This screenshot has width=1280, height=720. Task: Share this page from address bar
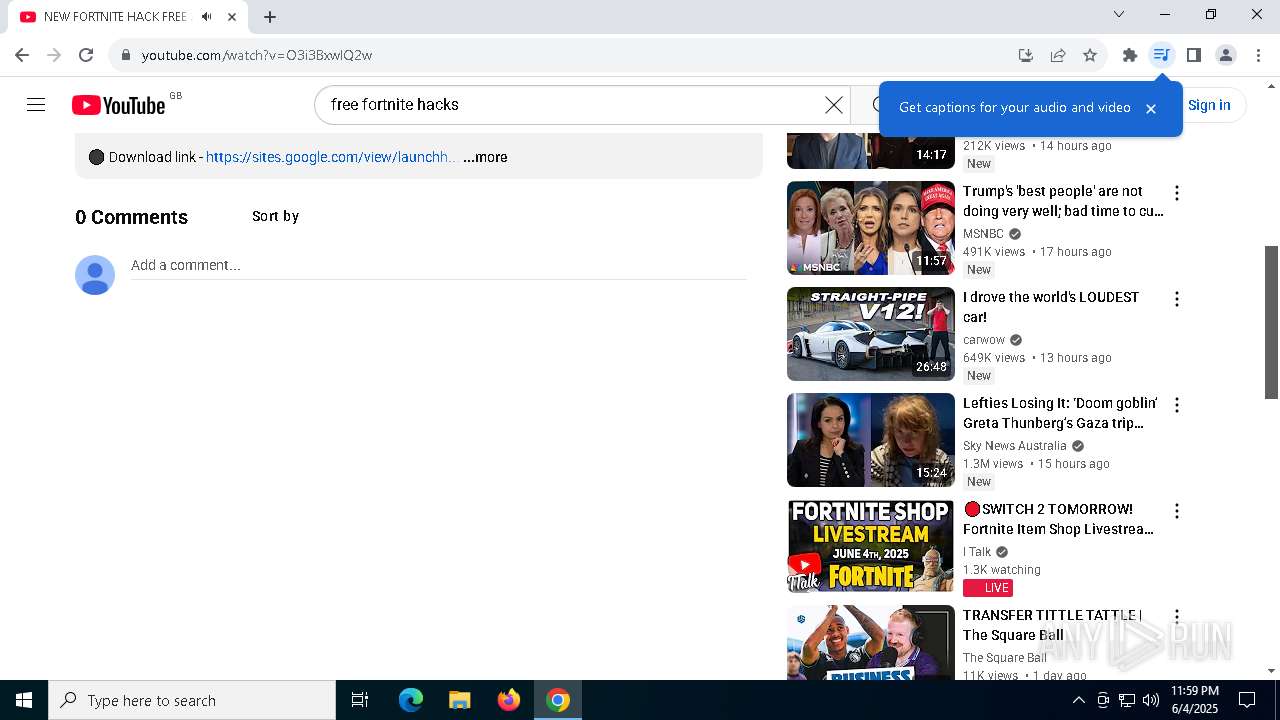tap(1058, 55)
